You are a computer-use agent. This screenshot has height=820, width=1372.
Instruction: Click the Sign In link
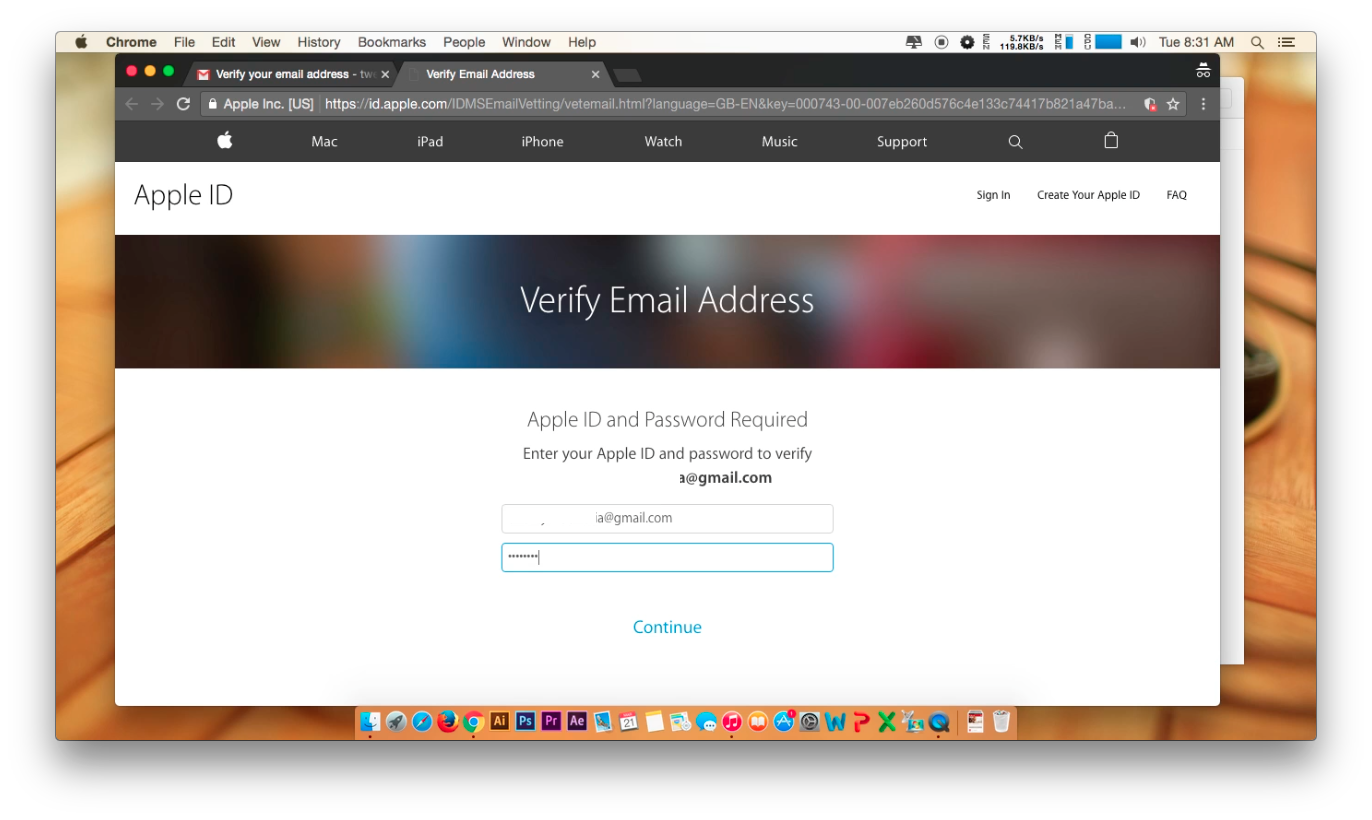coord(993,195)
